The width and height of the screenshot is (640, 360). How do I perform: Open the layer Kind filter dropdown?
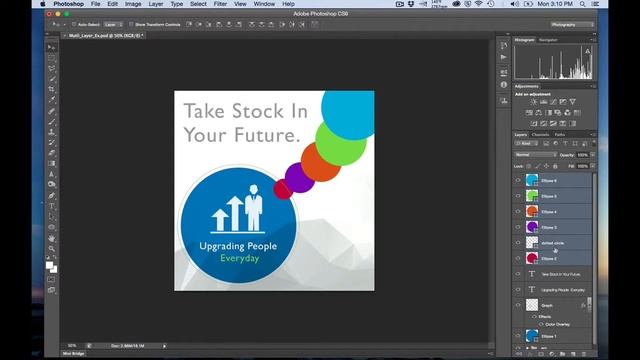click(x=527, y=144)
